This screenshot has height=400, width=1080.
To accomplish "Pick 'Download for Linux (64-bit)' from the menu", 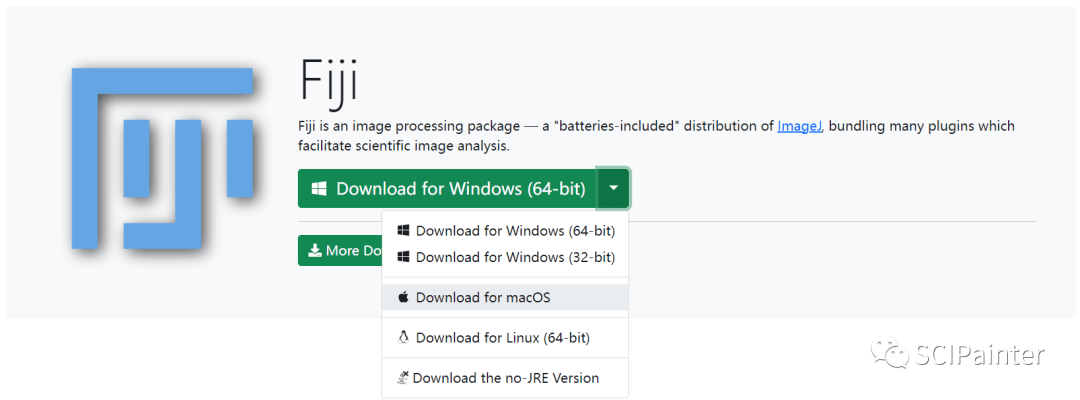I will coord(502,338).
